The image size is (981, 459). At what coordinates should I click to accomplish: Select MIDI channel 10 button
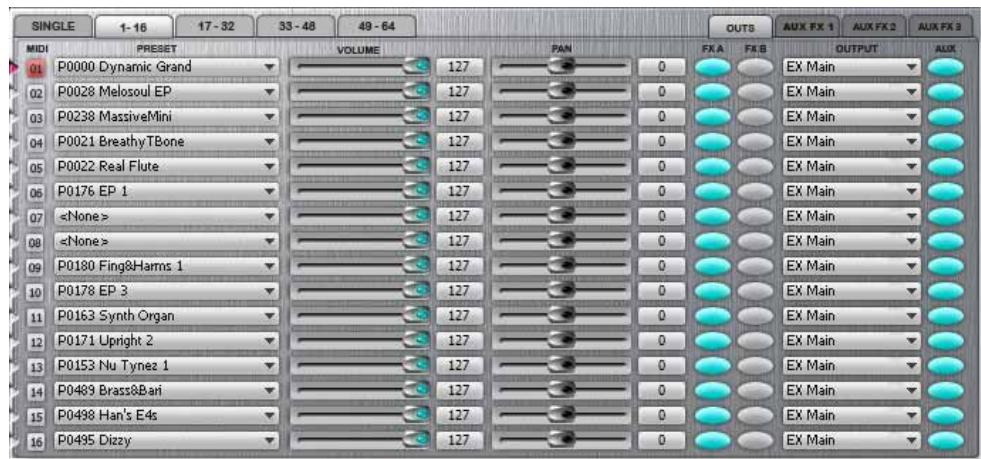click(x=36, y=292)
